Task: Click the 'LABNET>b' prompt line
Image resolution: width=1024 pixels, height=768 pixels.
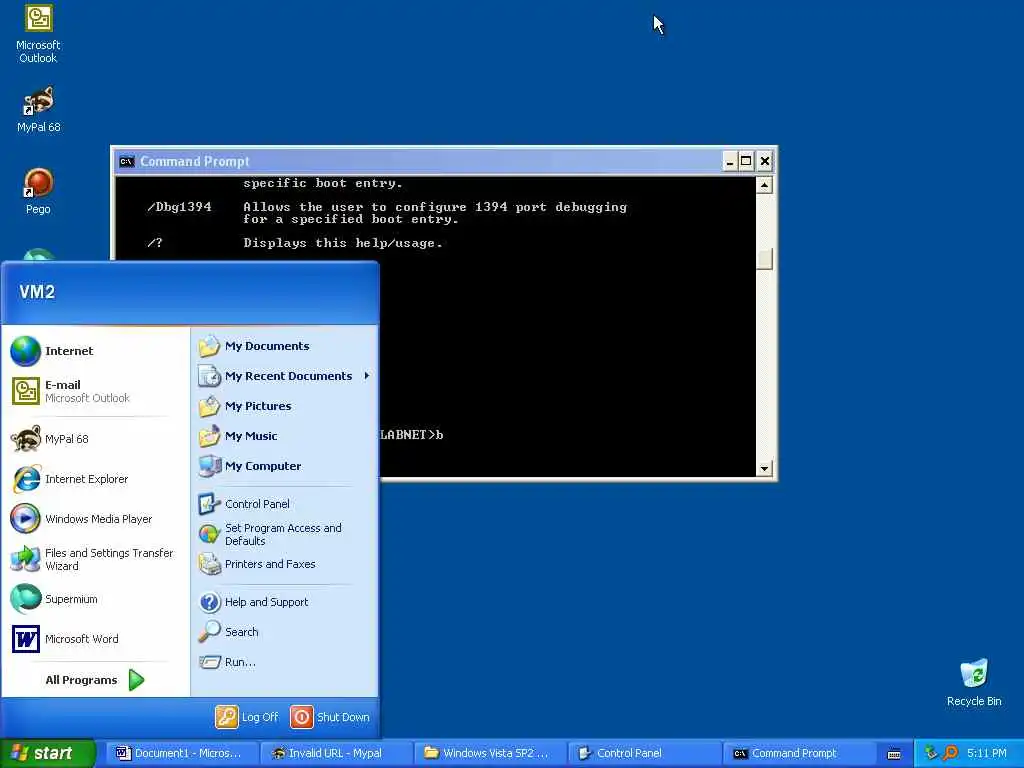Action: 412,435
